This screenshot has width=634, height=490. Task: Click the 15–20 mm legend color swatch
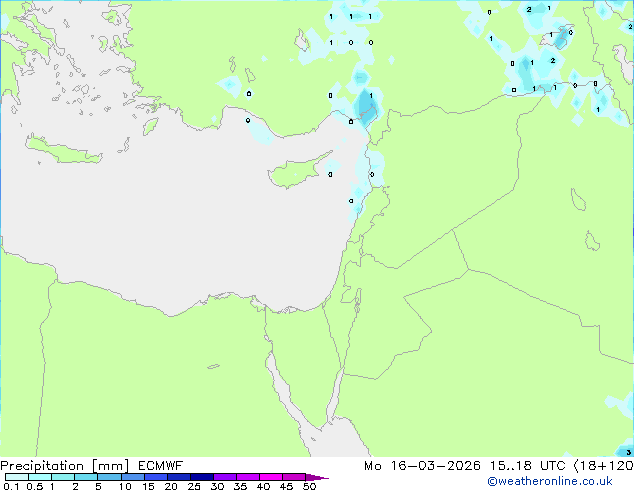pyautogui.click(x=155, y=477)
